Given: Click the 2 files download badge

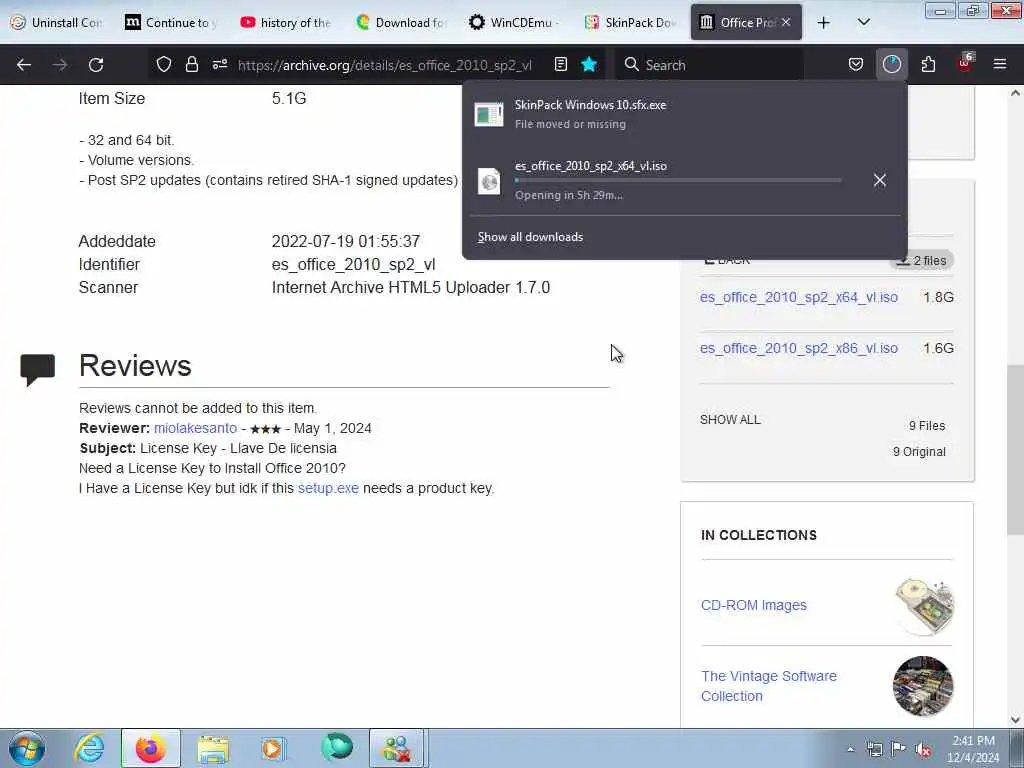Looking at the screenshot, I should (921, 261).
